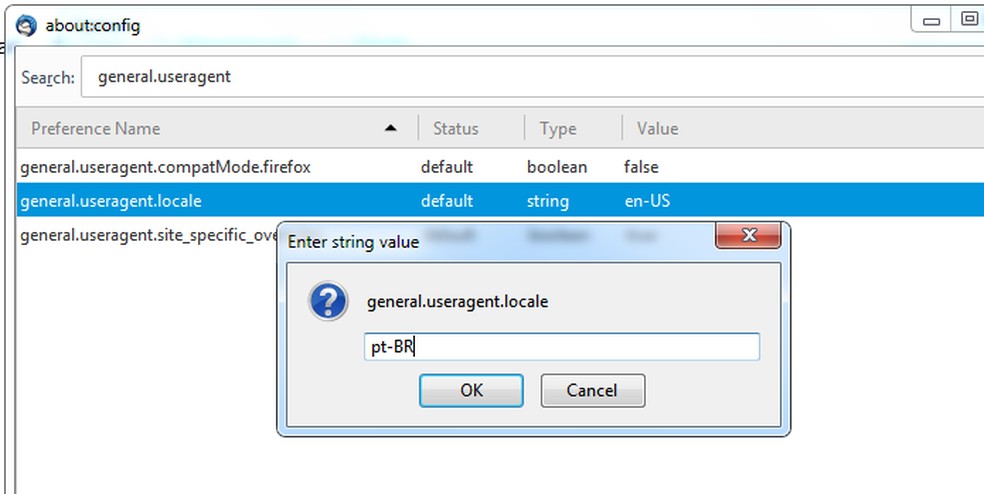Click the blue question mark icon
This screenshot has width=984, height=494.
coord(328,301)
